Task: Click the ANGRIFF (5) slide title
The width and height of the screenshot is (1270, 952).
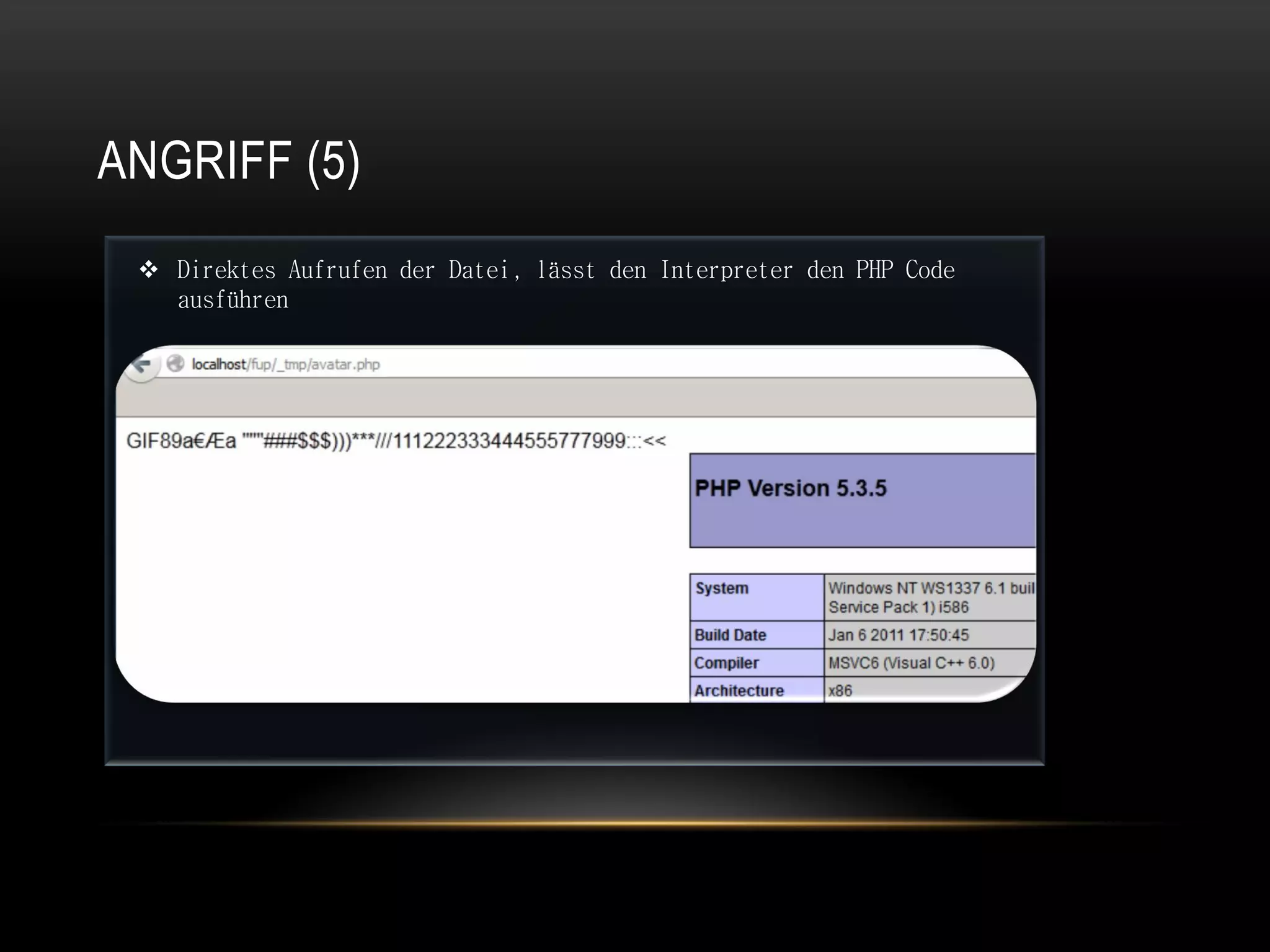Action: (228, 162)
